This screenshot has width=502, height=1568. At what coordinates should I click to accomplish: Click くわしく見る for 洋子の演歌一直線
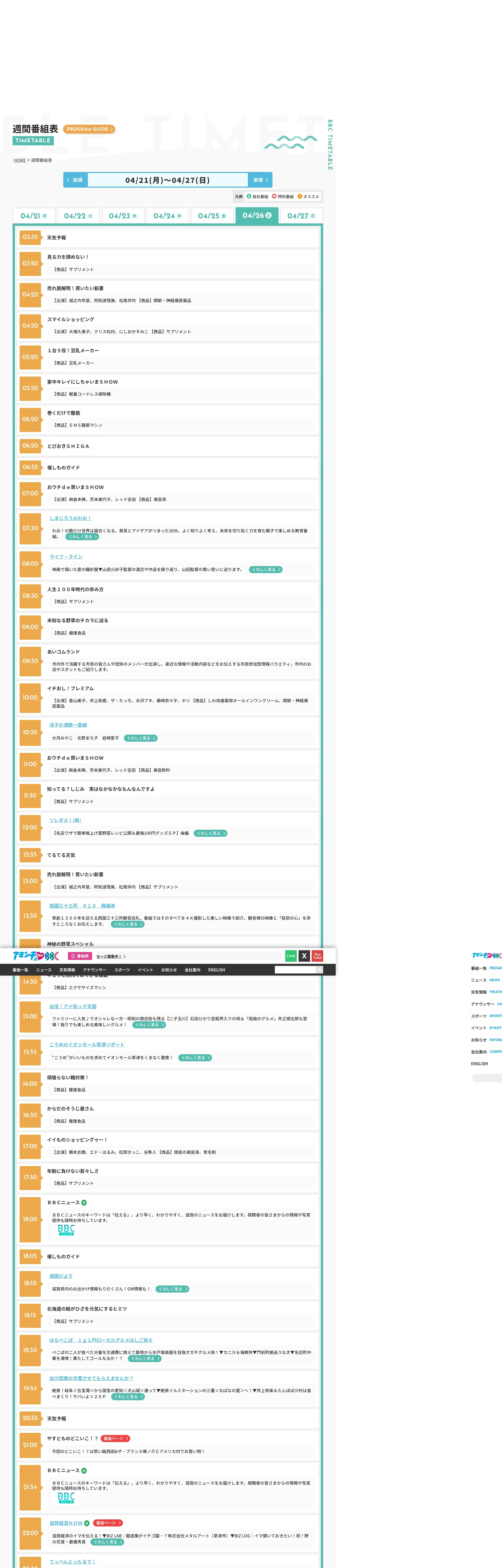(x=141, y=738)
